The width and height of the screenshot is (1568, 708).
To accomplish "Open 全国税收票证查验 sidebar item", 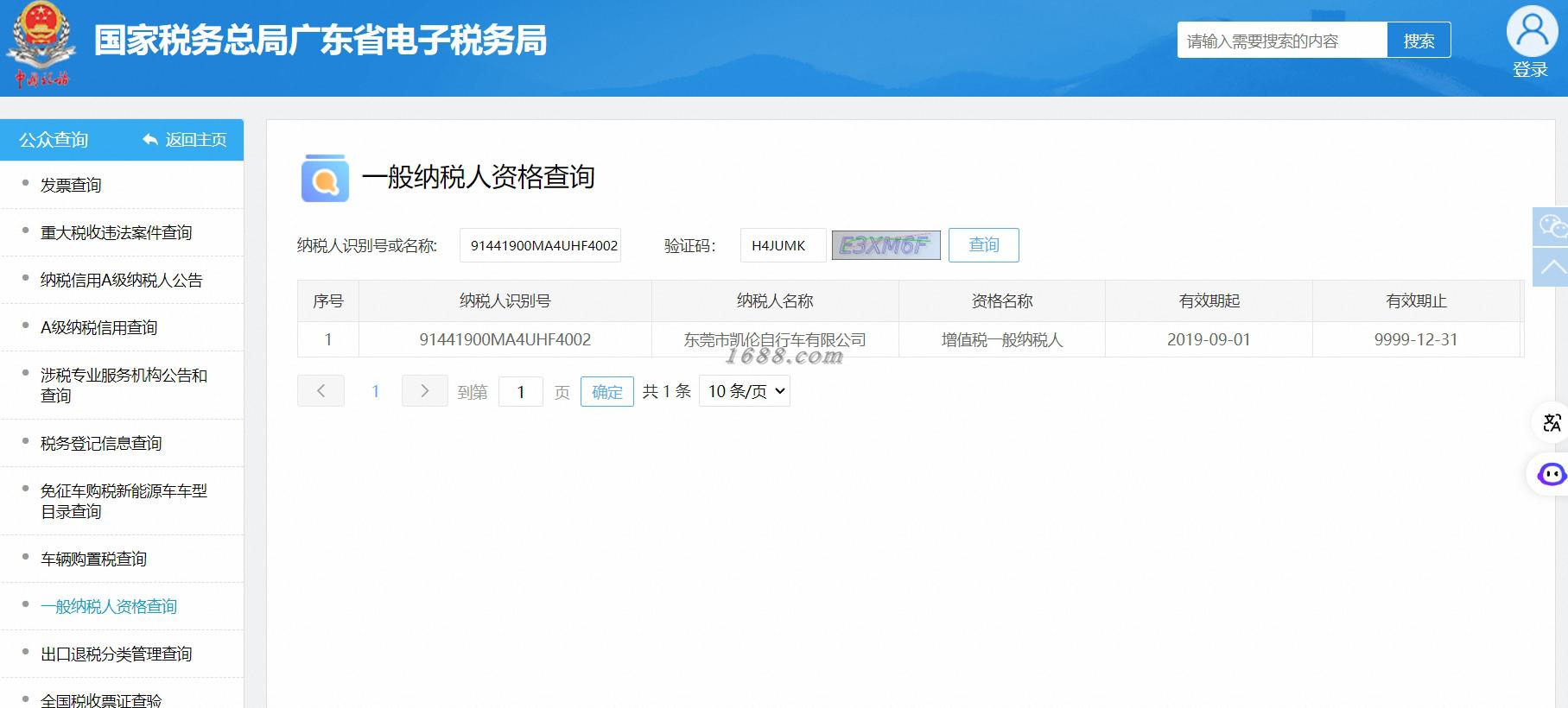I will 101,700.
